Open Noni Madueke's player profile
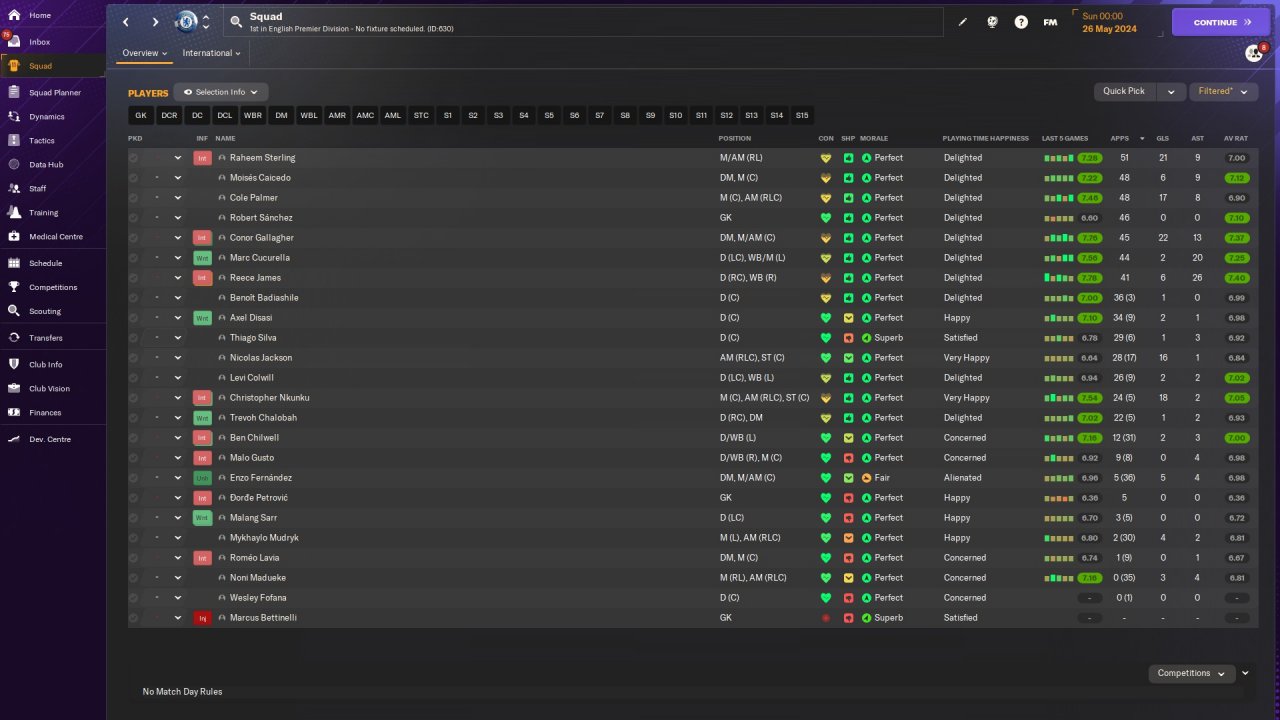 258,578
